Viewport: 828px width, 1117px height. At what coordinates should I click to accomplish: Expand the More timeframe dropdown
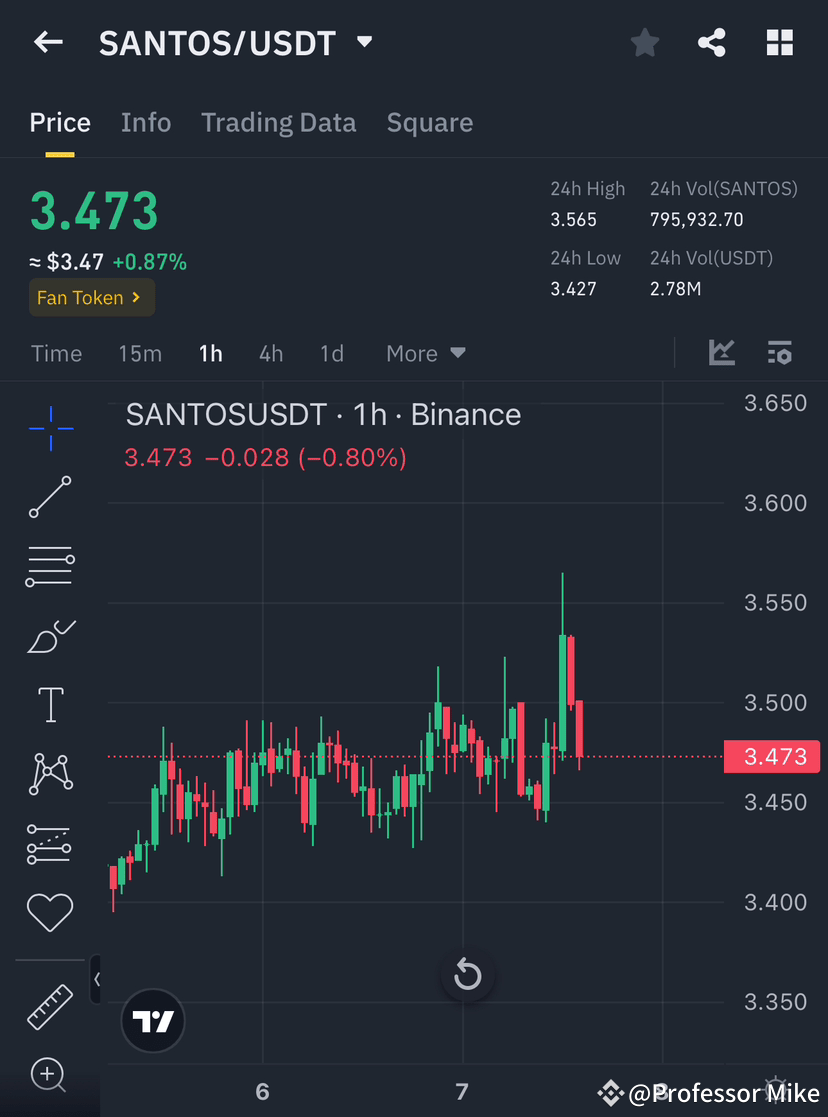[424, 353]
